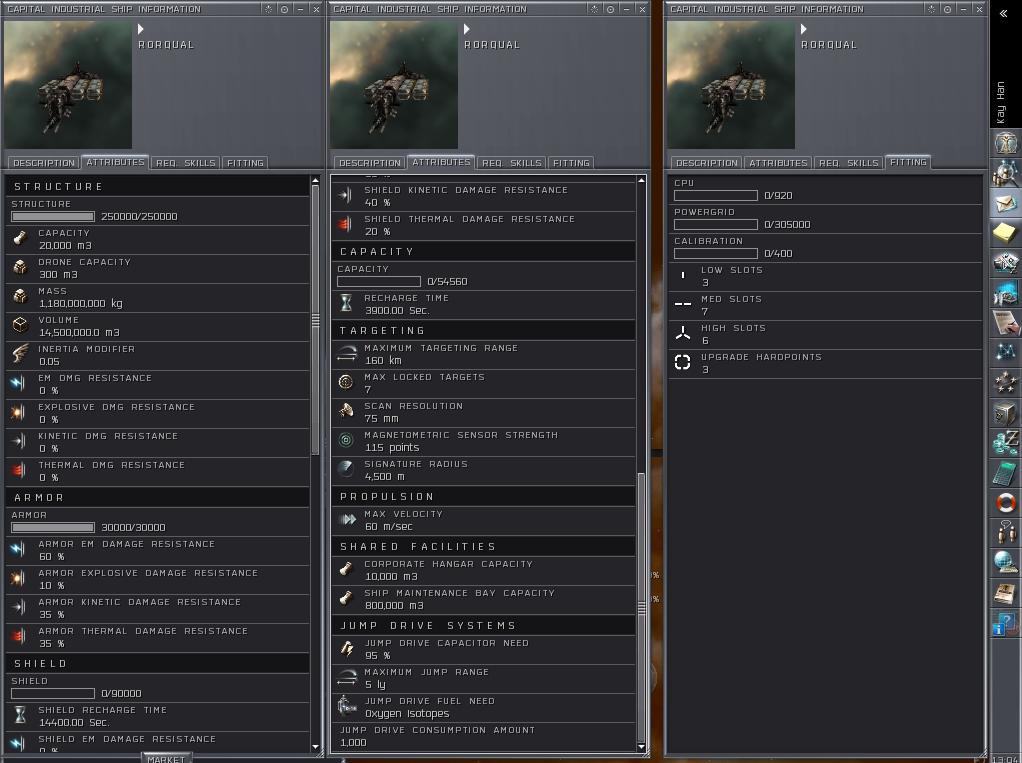Click the '5 ly' maximum jump range value
Screen dimensions: 1022x763
pos(375,684)
